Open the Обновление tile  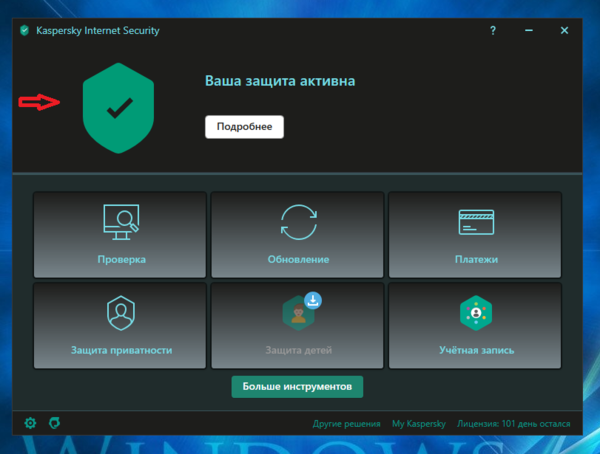click(x=297, y=235)
